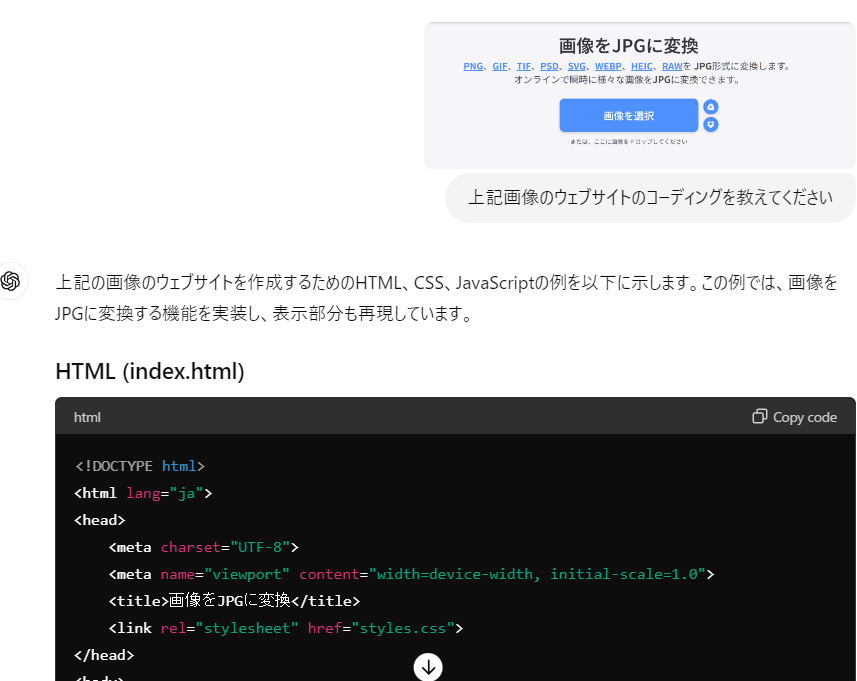The image size is (857, 681).
Task: Click the opening <head> code line
Action: [100, 520]
